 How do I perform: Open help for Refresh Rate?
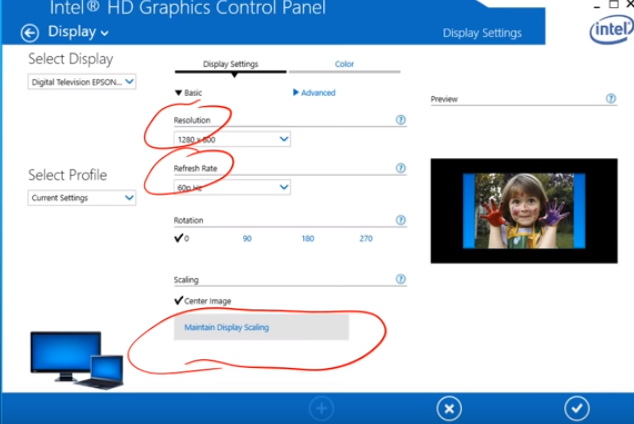click(400, 168)
